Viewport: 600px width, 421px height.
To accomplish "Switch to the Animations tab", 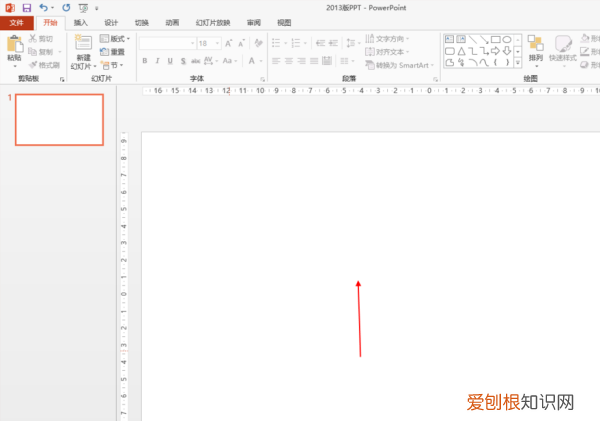I will point(172,23).
